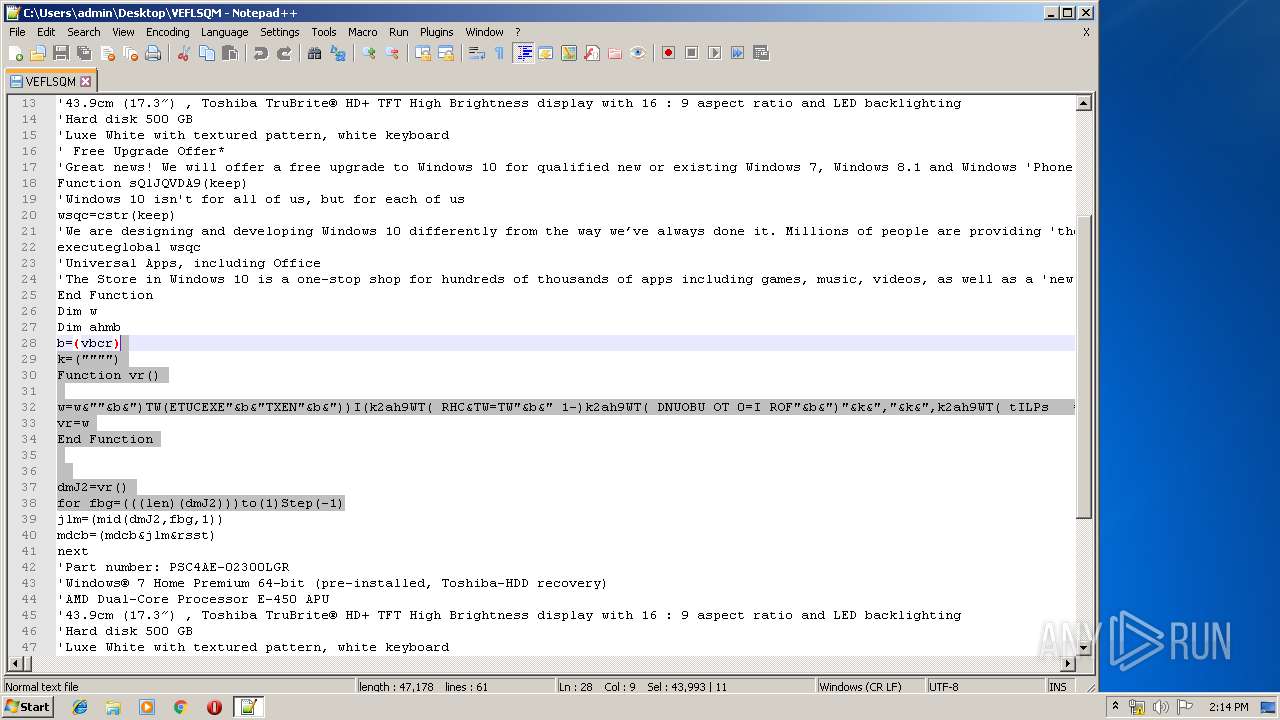
Task: Start macro recording with the red record button
Action: (x=668, y=53)
